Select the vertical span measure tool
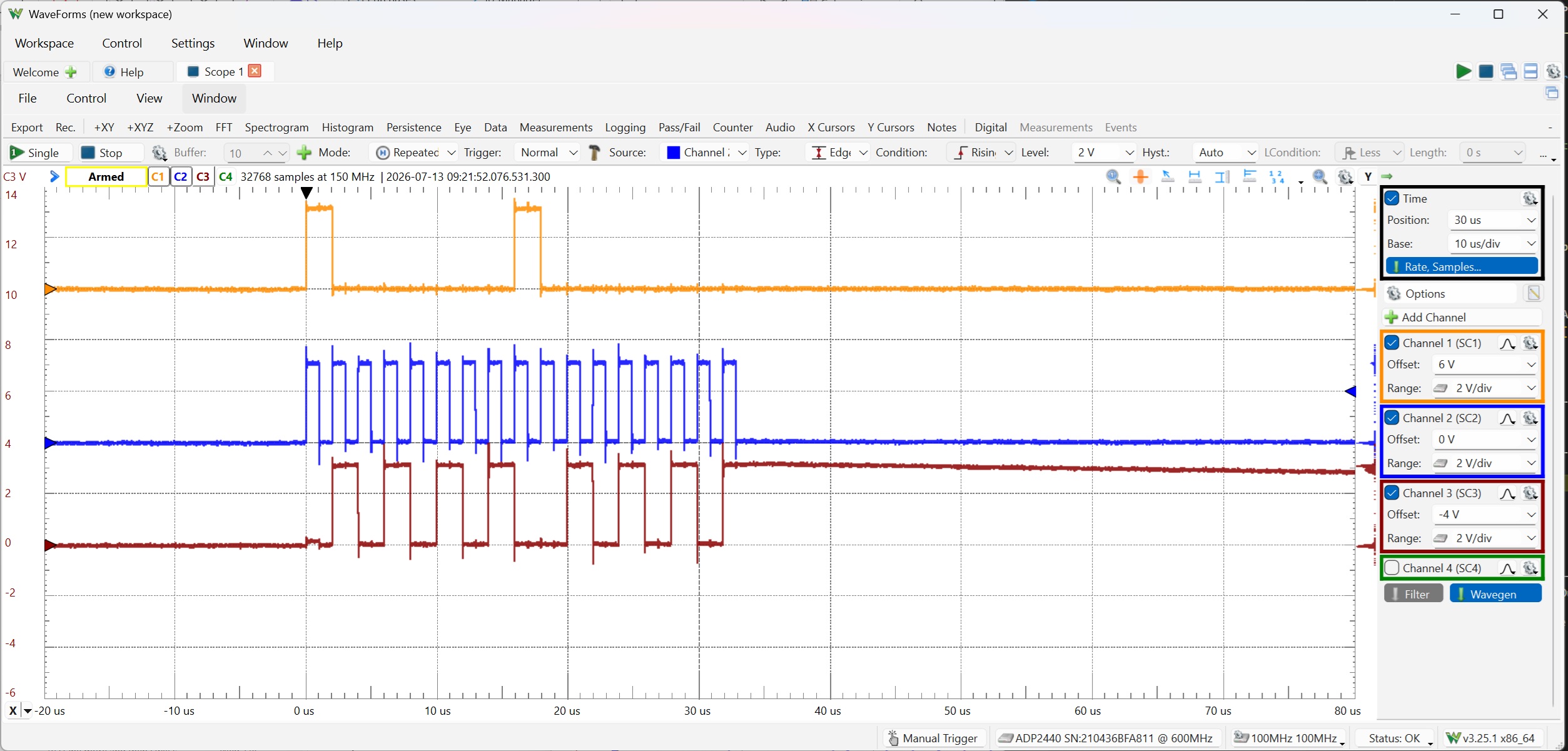Screen dimensions: 1568x751 click(1222, 177)
